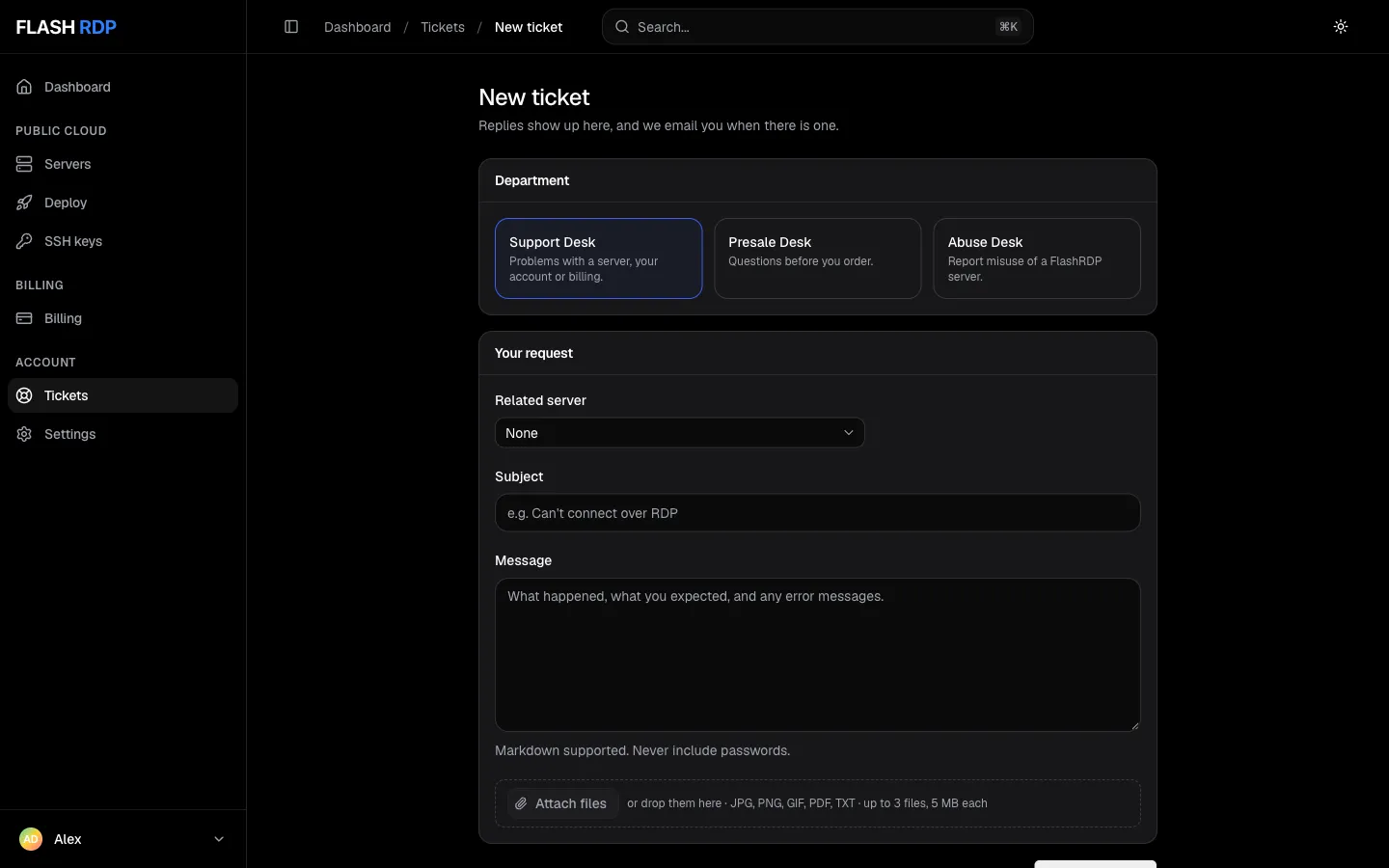Viewport: 1389px width, 868px height.
Task: Go to Deploy in sidebar
Action: click(x=123, y=203)
